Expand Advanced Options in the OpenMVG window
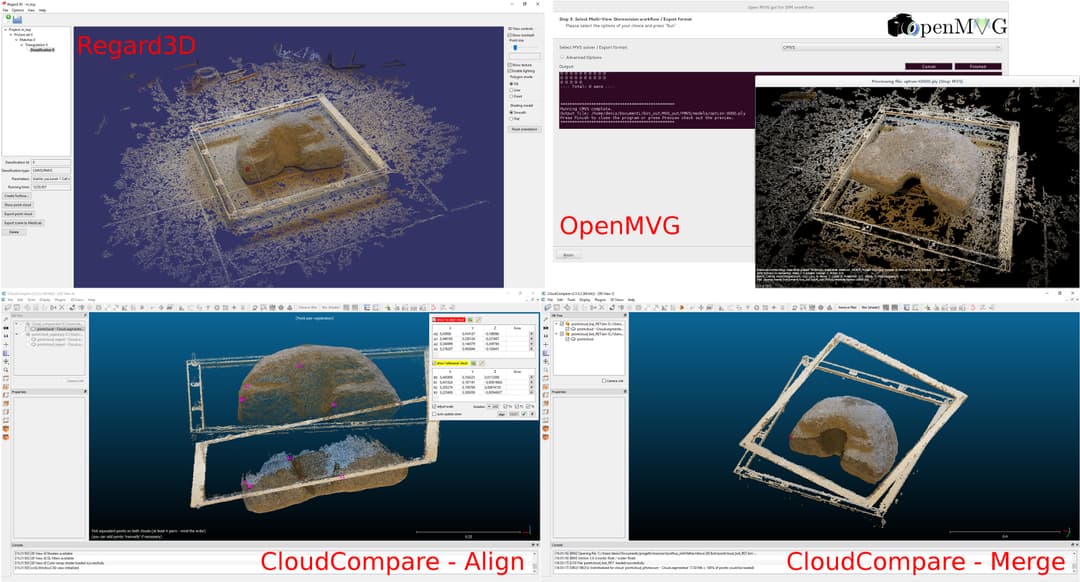The image size is (1080, 582). 563,57
